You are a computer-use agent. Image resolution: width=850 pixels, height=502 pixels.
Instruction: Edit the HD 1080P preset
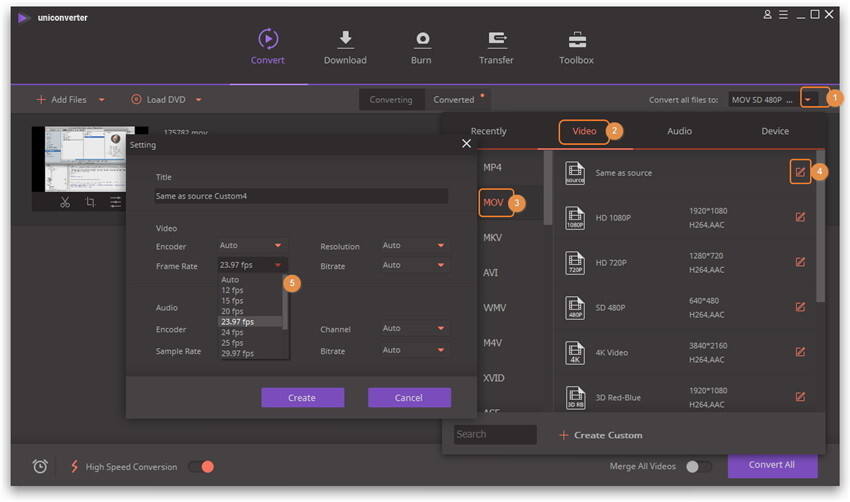tap(800, 217)
